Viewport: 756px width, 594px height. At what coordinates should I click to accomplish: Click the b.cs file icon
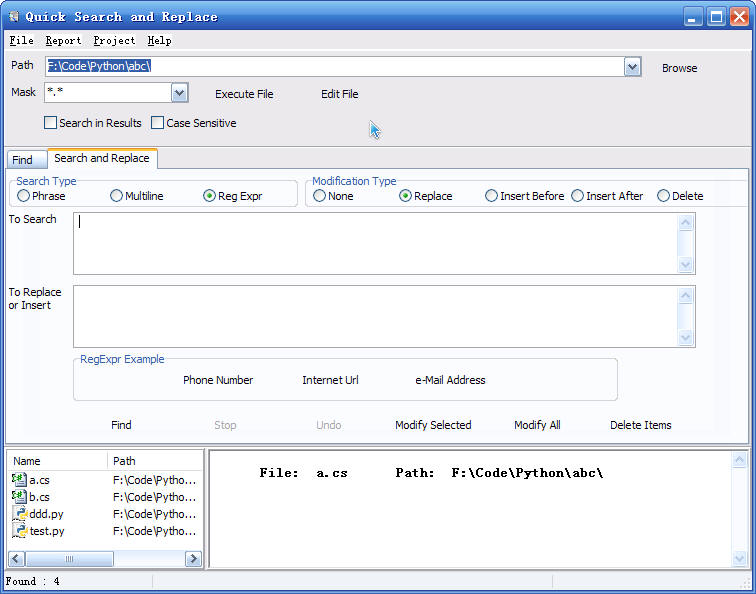coord(19,497)
